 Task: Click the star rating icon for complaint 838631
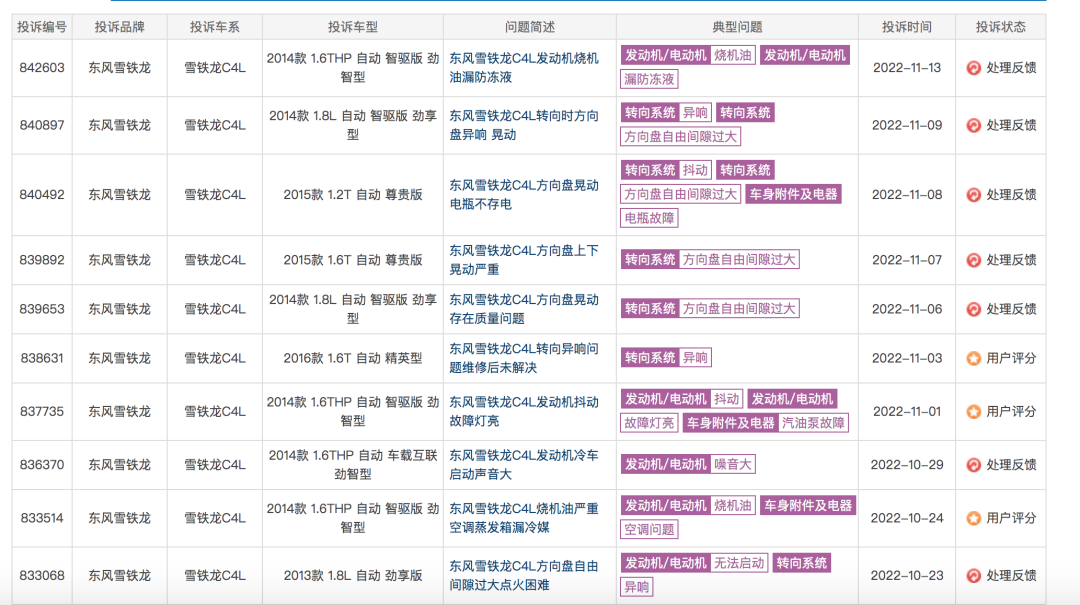(973, 358)
